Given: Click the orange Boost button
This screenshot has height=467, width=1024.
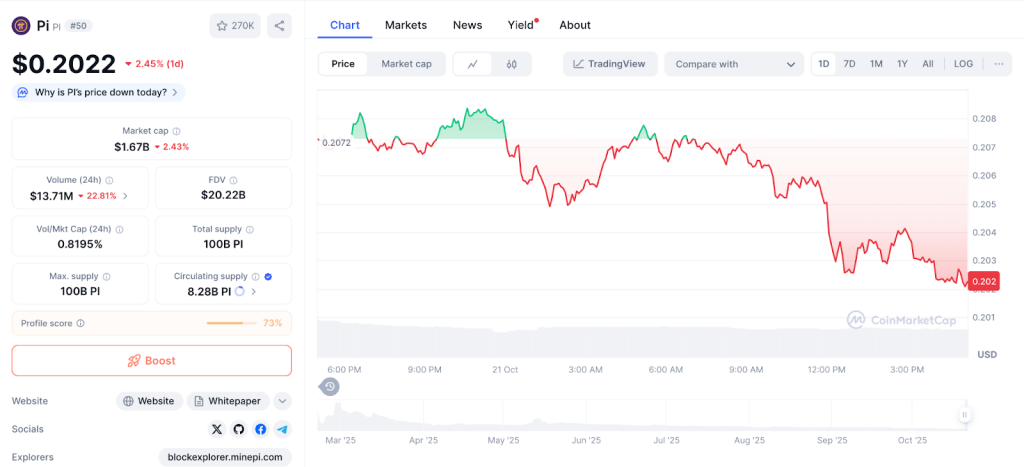Looking at the screenshot, I should point(152,361).
